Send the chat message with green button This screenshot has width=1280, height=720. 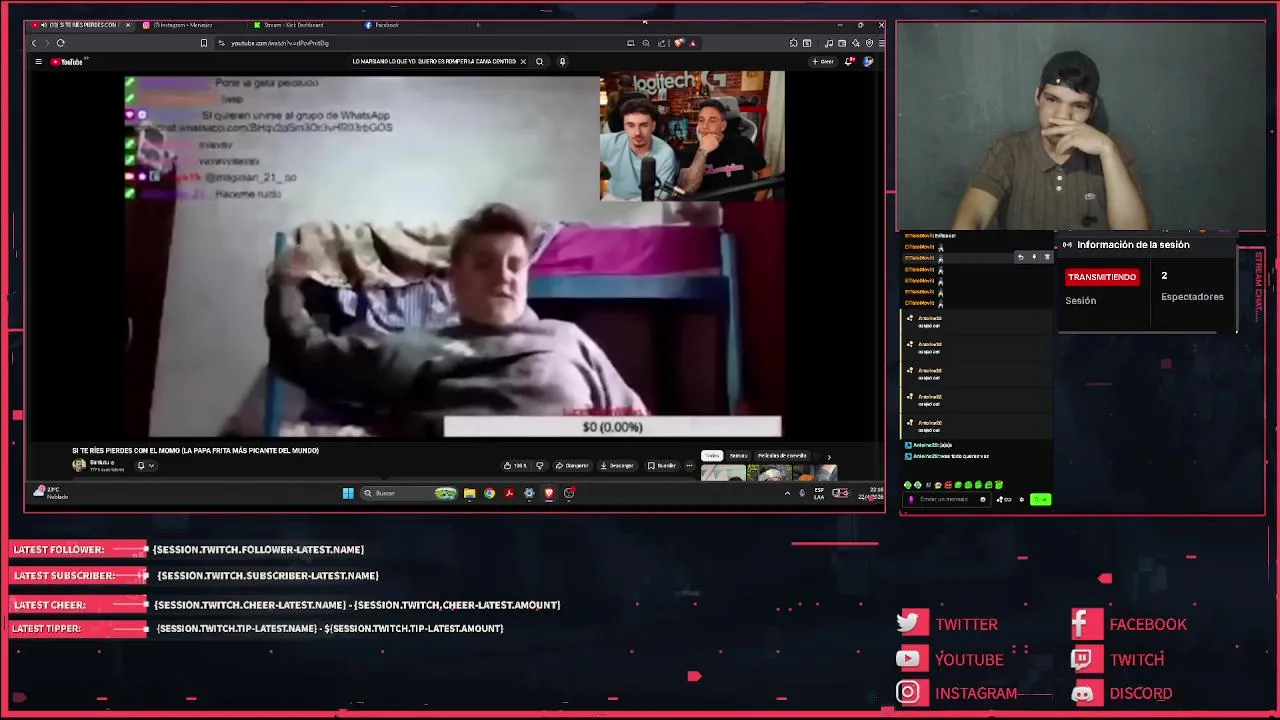click(1040, 499)
